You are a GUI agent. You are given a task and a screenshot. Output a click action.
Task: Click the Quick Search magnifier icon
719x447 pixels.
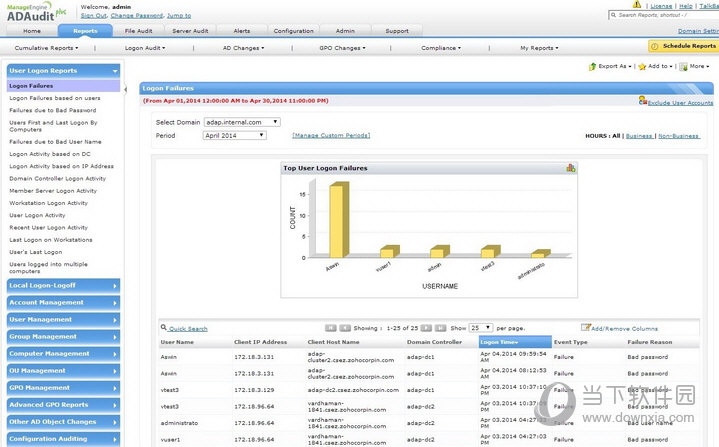click(x=164, y=327)
